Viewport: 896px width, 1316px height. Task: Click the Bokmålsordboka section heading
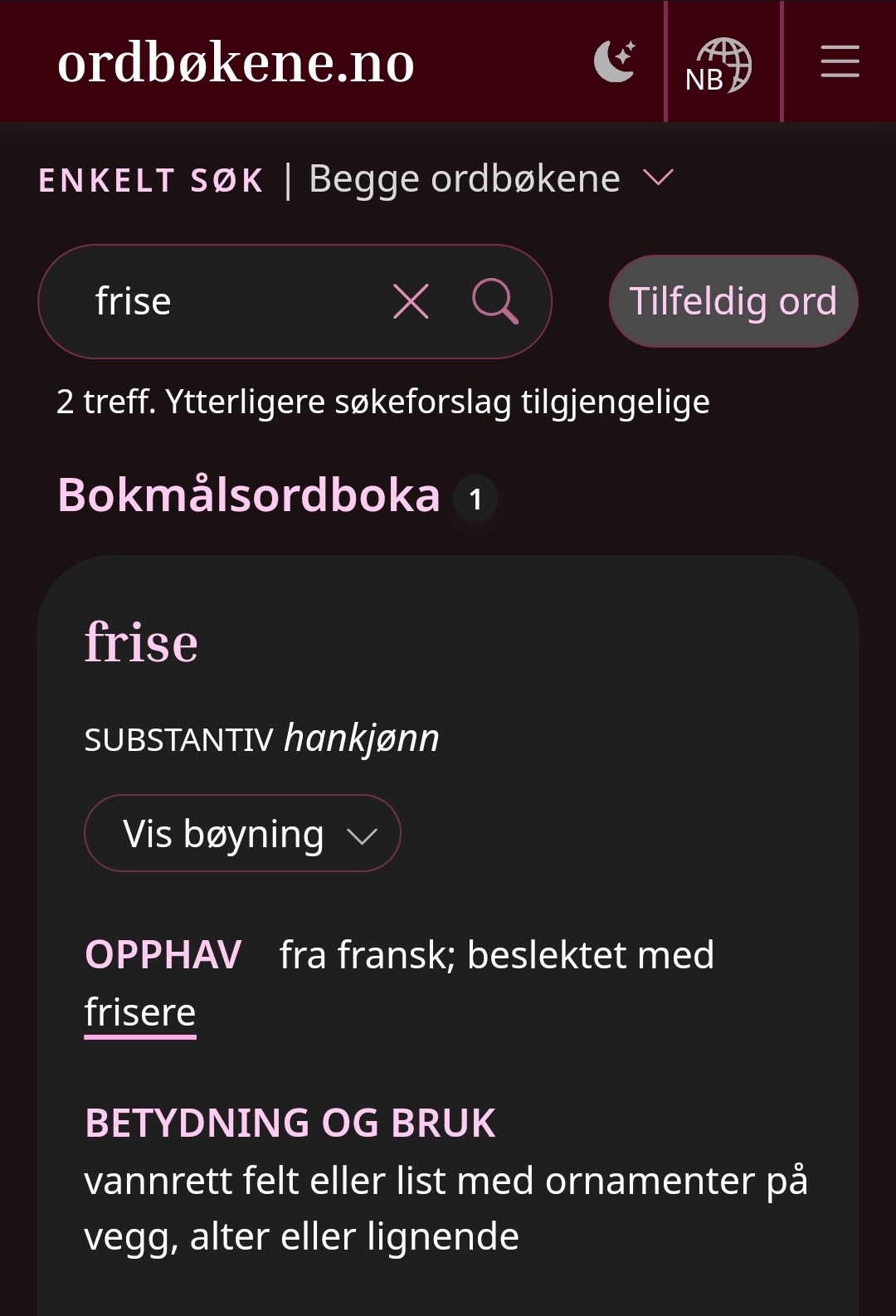249,496
